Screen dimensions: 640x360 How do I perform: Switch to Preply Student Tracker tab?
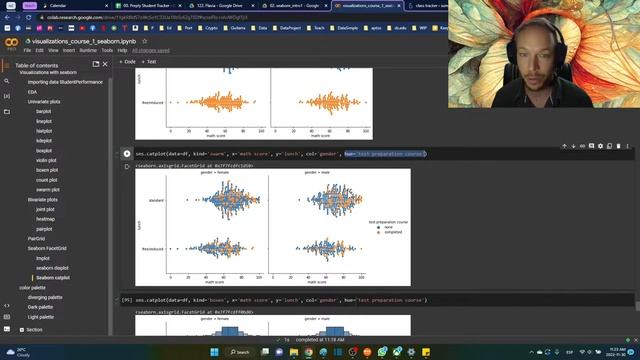148,6
